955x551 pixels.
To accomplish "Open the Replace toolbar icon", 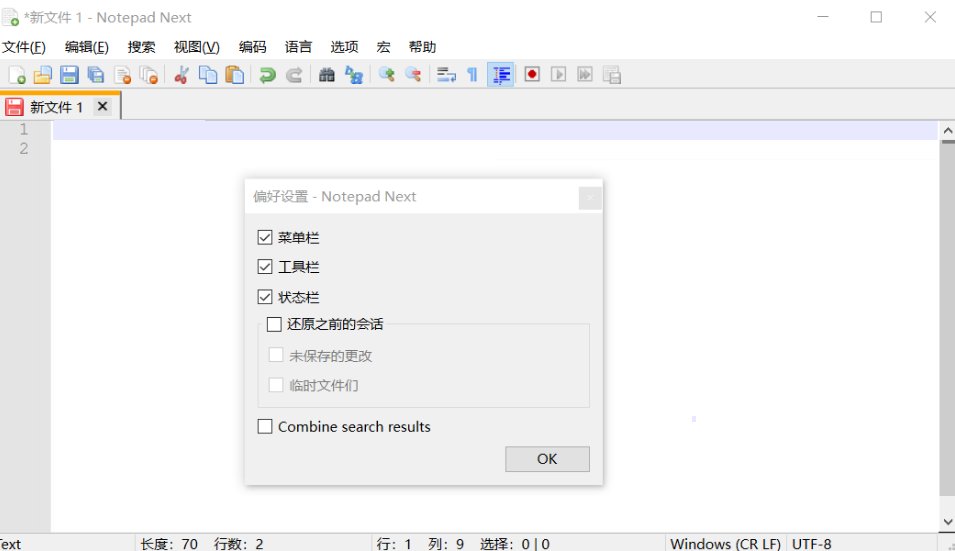I will (x=354, y=75).
